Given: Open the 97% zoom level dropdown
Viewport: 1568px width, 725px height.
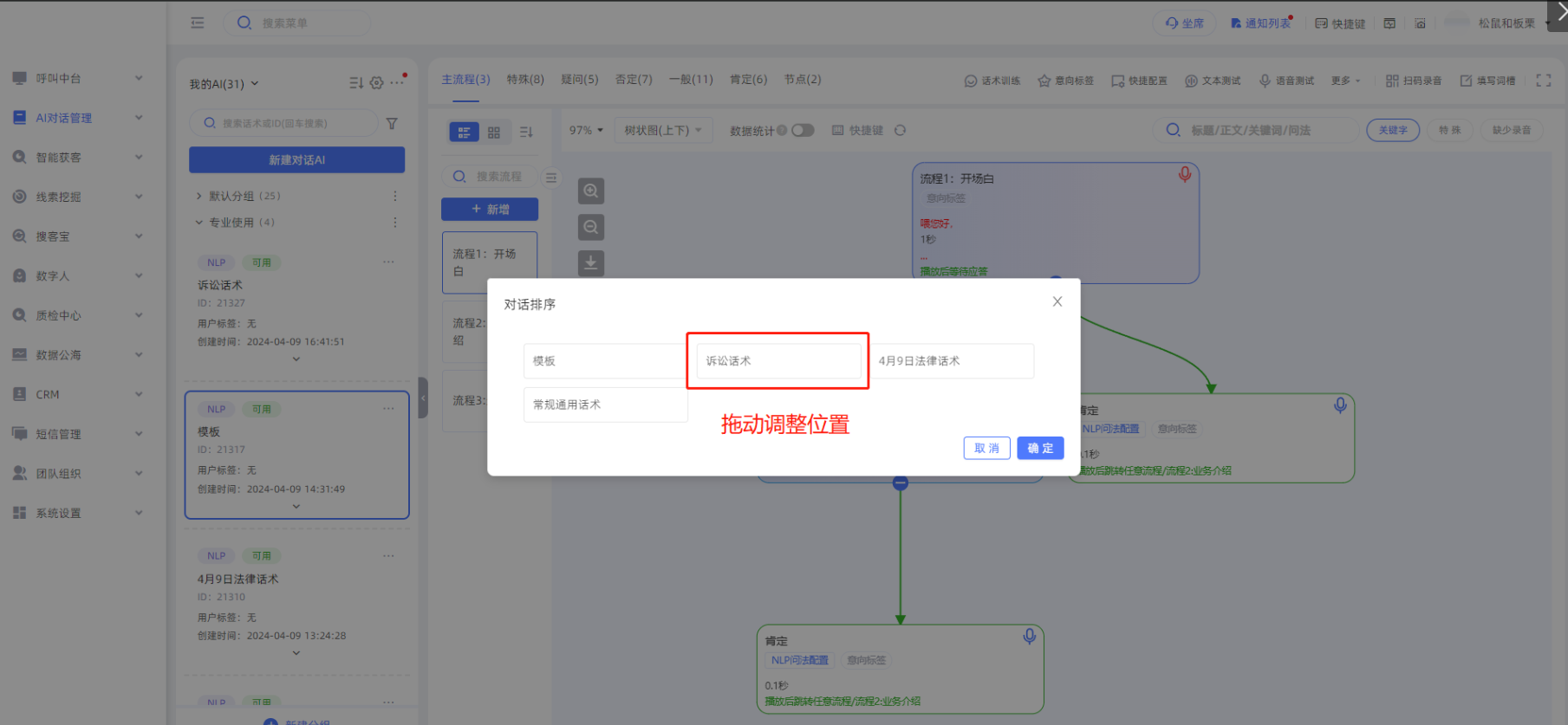Looking at the screenshot, I should (x=586, y=131).
